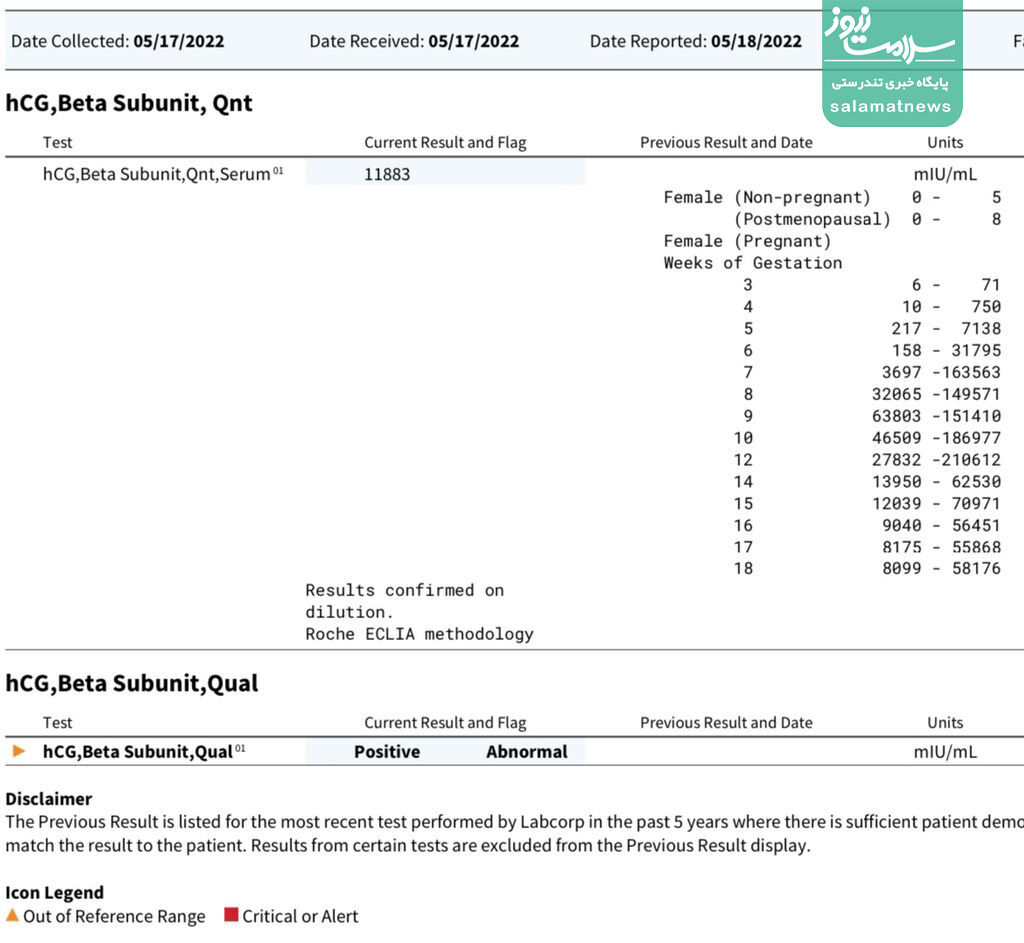Click the Positive result for hCG Qual
Screen dimensions: 1024x943
click(387, 752)
